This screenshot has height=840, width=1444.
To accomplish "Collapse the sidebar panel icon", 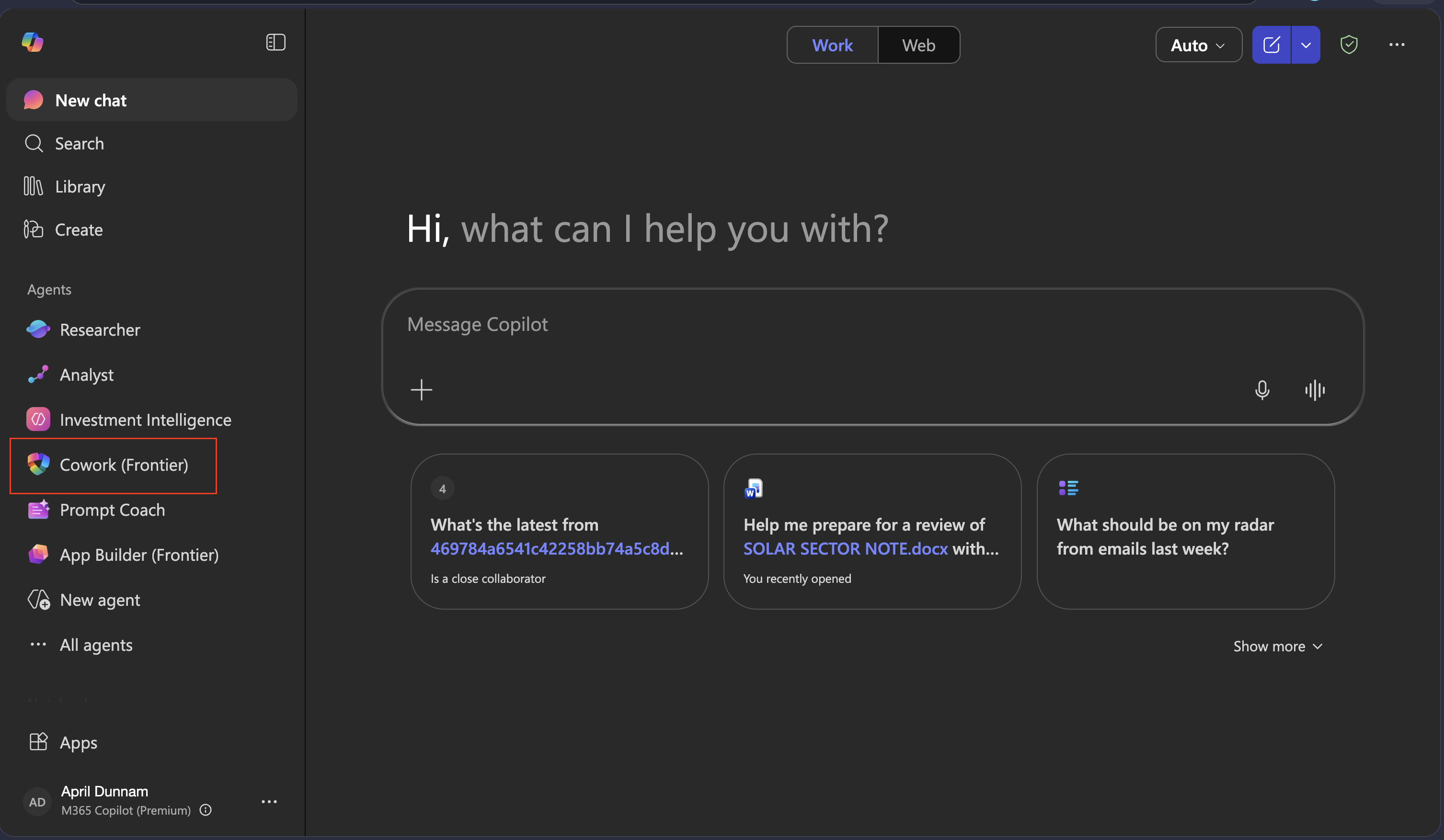I will (275, 42).
